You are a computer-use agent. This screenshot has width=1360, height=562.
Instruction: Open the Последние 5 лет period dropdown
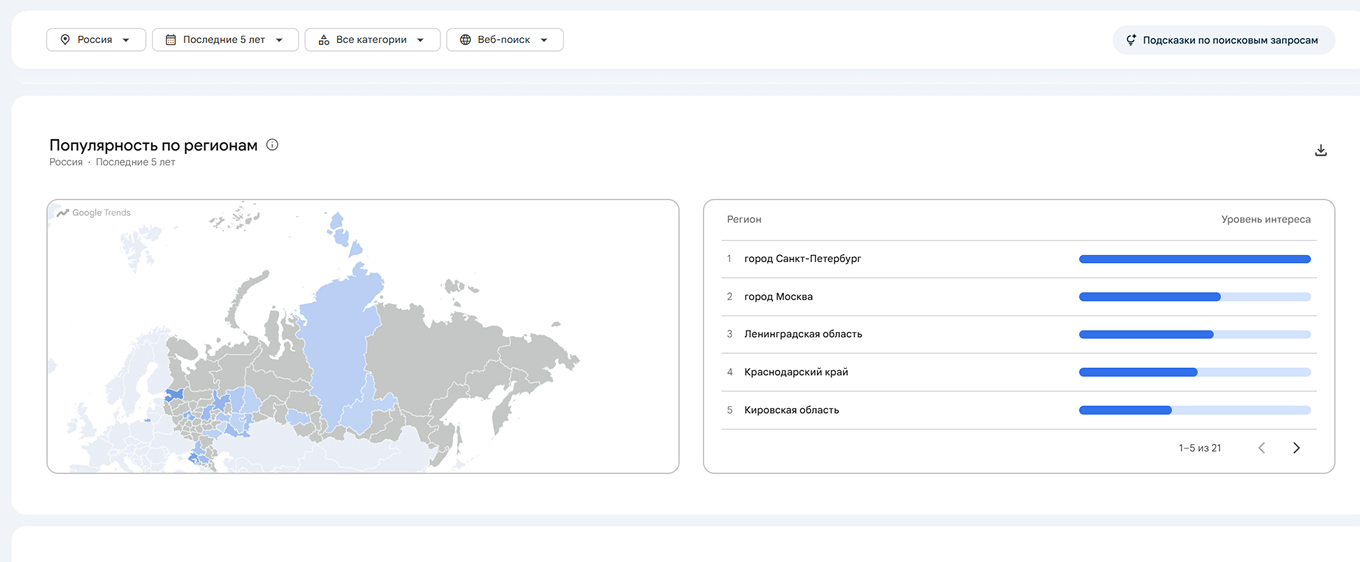(225, 40)
